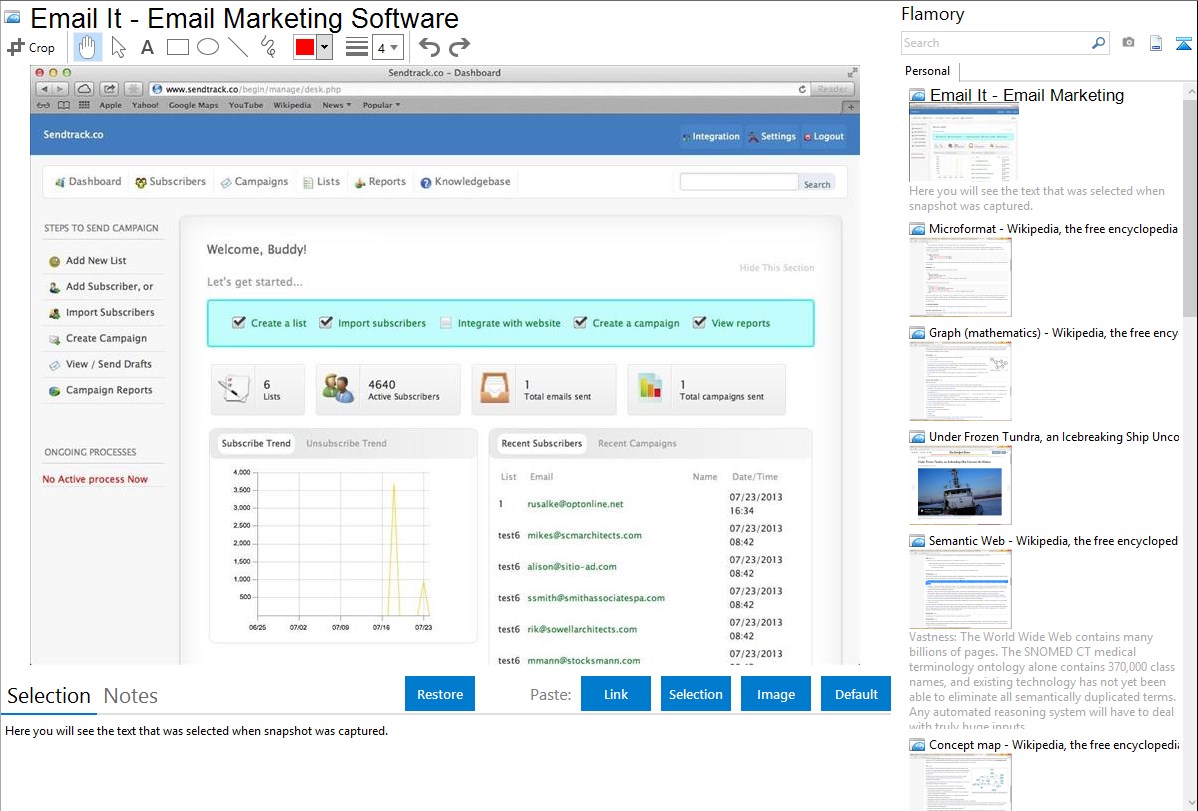Click the Paste Selection button

696,694
